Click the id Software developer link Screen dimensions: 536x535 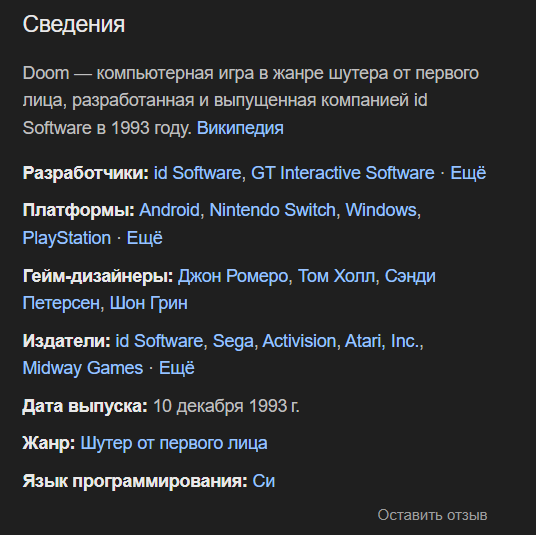click(197, 173)
